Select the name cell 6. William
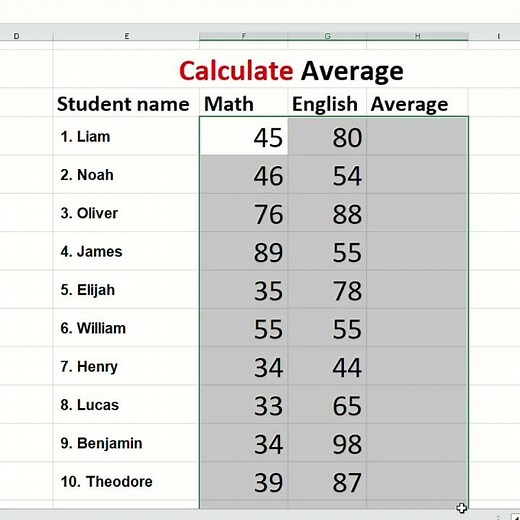This screenshot has height=520, width=520. pos(126,328)
